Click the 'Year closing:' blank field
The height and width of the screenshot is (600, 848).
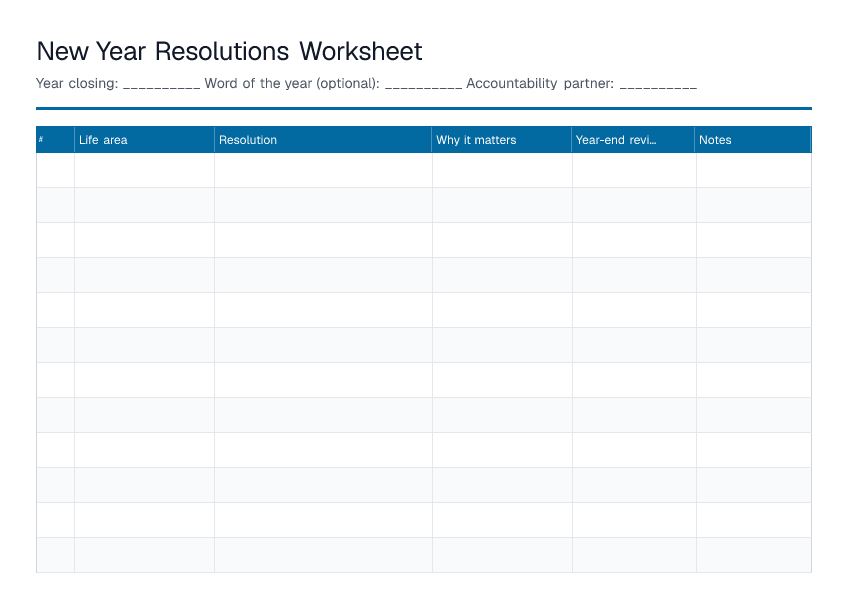[x=161, y=84]
